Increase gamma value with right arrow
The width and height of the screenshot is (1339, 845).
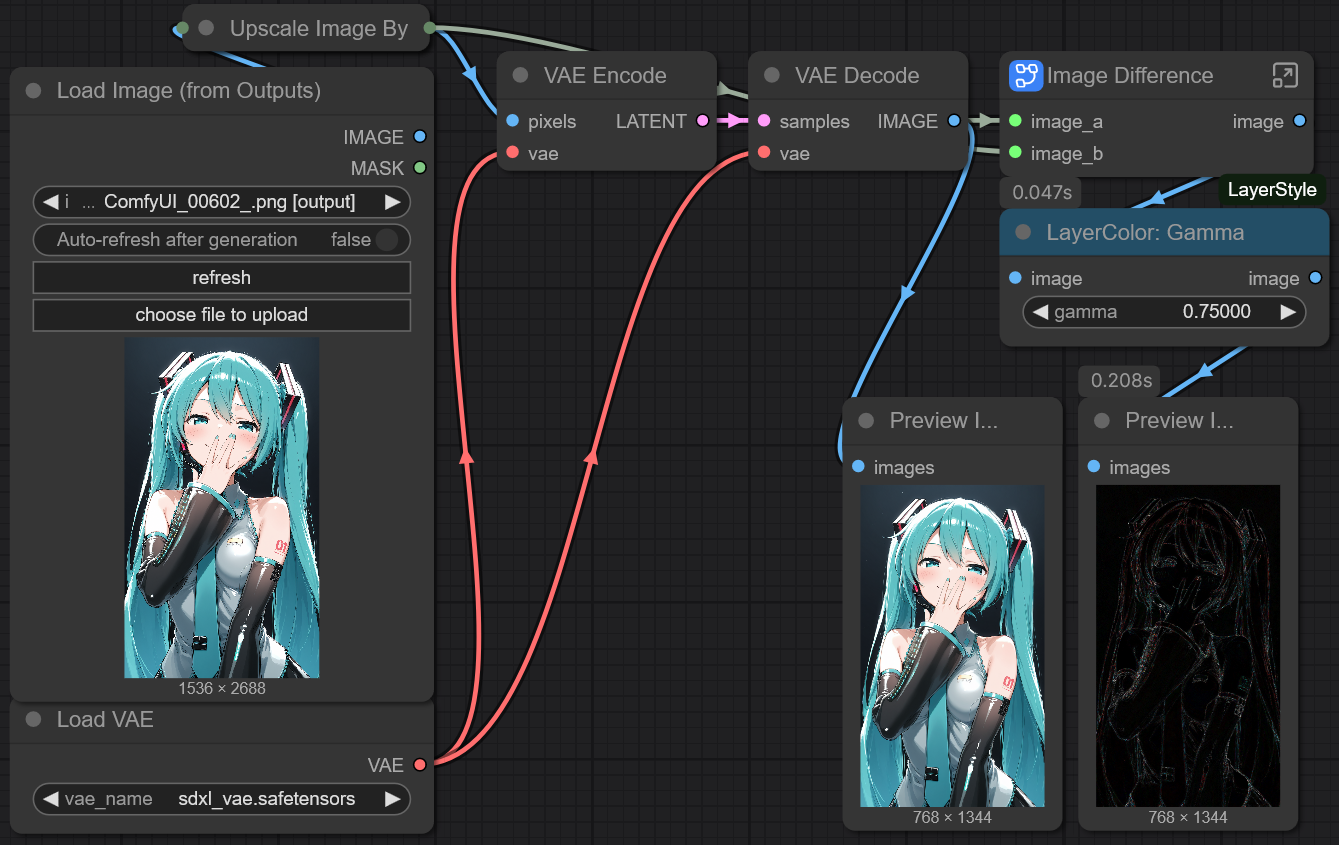pos(1288,312)
